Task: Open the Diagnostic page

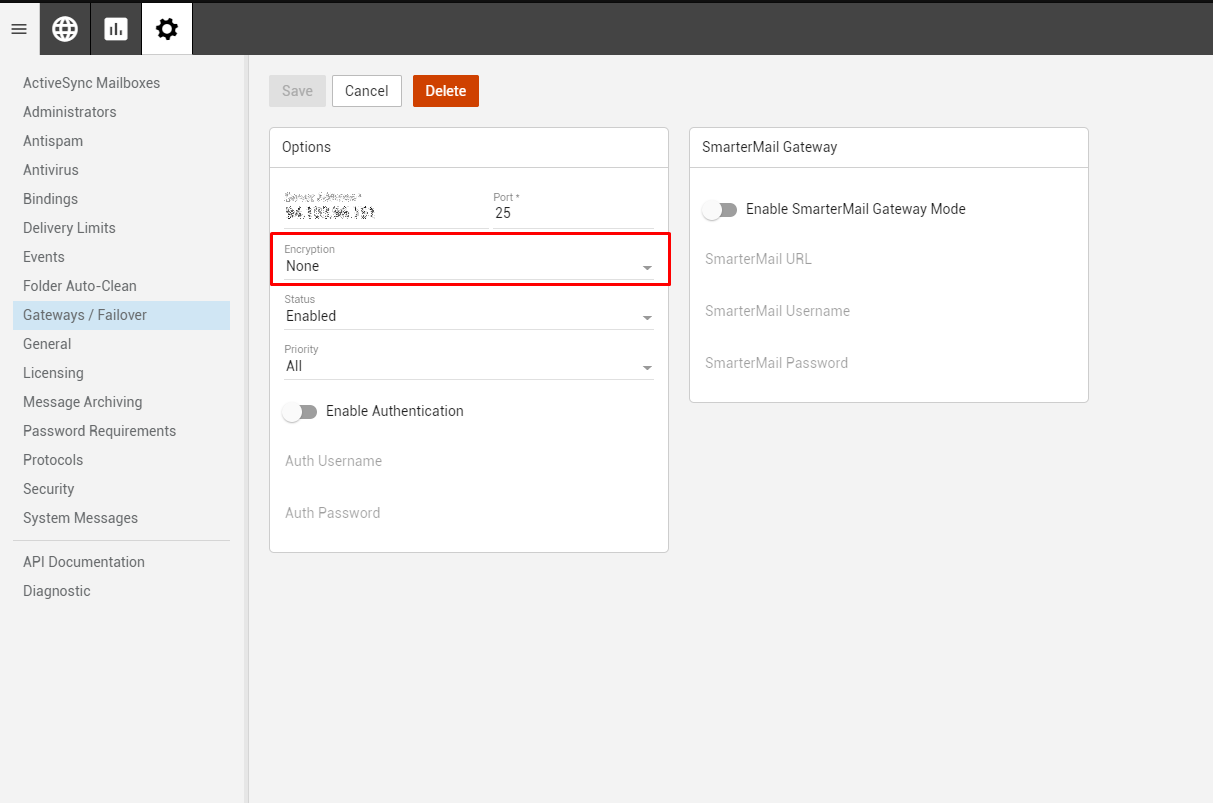Action: tap(57, 591)
